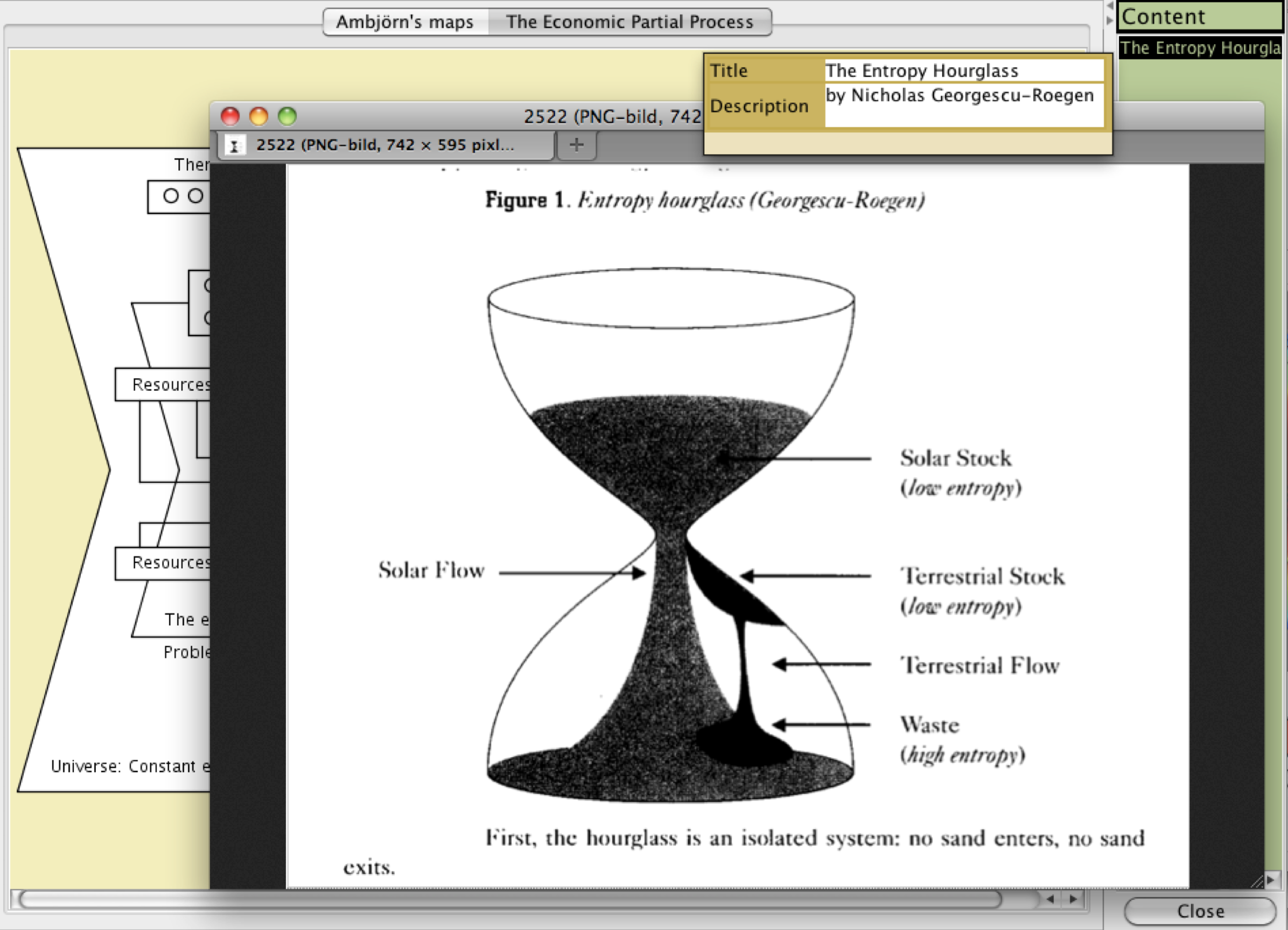1288x930 pixels.
Task: Open a new browser tab with plus button
Action: (x=576, y=145)
